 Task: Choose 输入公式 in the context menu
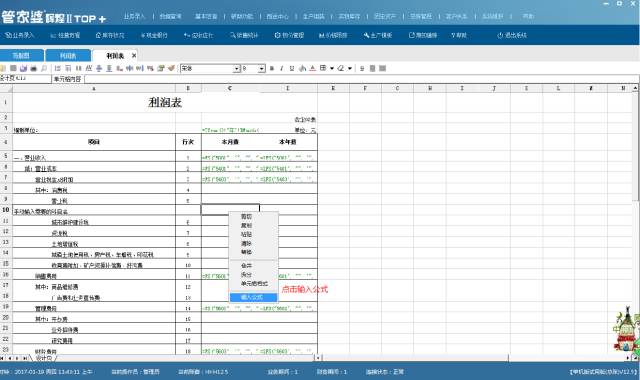(x=253, y=297)
